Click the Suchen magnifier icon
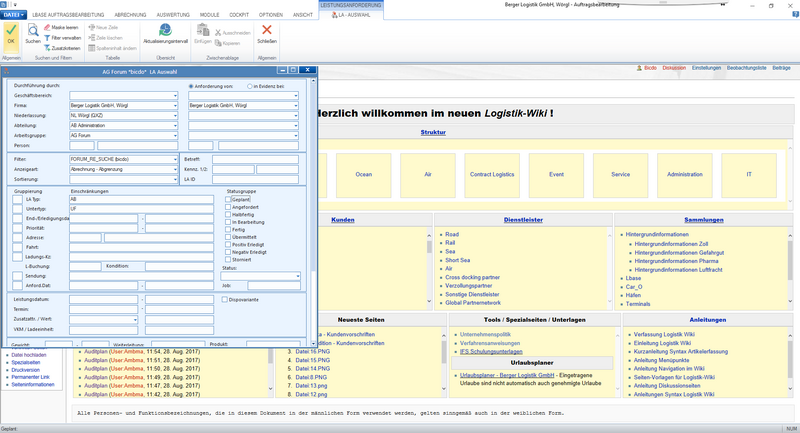Viewport: 800px width, 433px height. coord(33,31)
